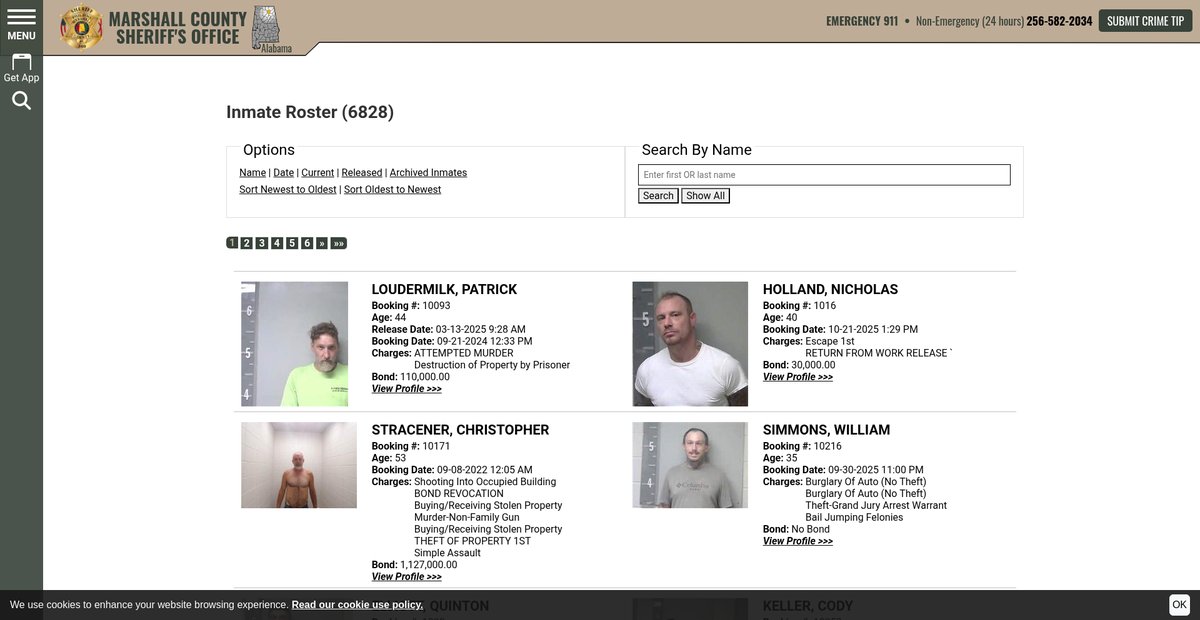Choose Sort Newest to Oldest
Screen dimensions: 1200x620
(x=287, y=190)
